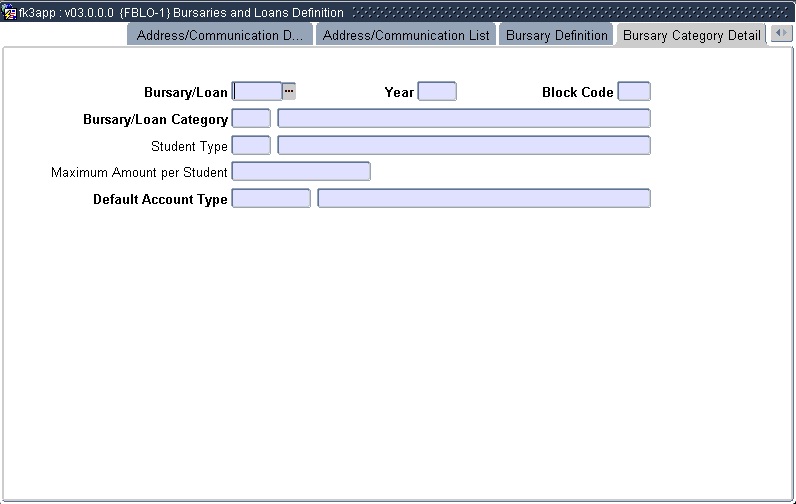Click the Student Type code field
This screenshot has width=796, height=504.
pos(251,145)
